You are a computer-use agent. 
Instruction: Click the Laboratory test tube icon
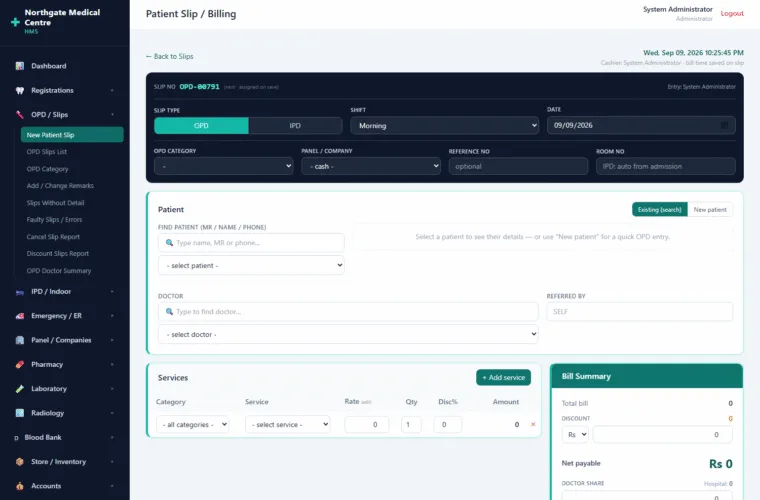(19, 389)
